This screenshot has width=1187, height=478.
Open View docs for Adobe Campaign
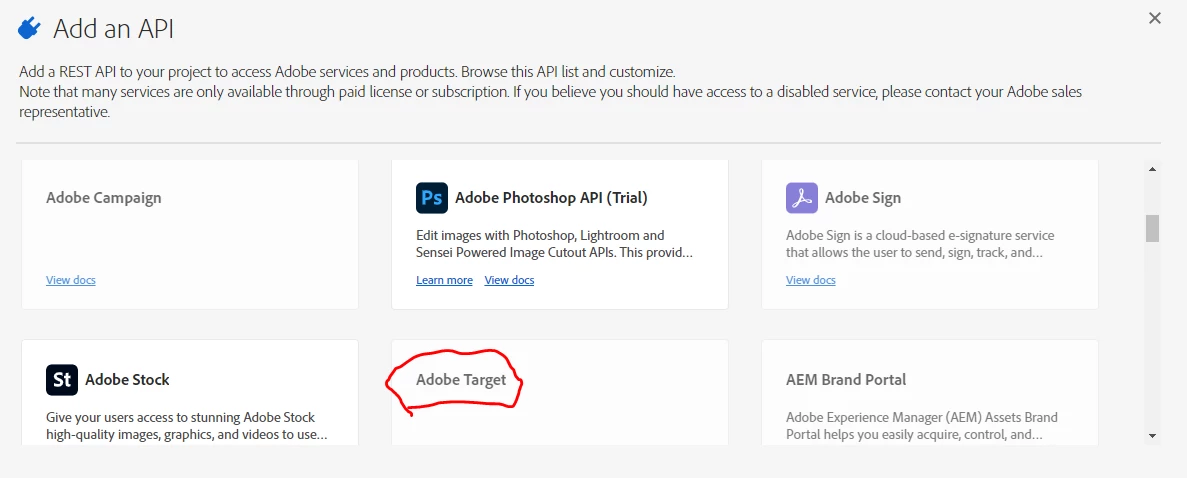70,280
